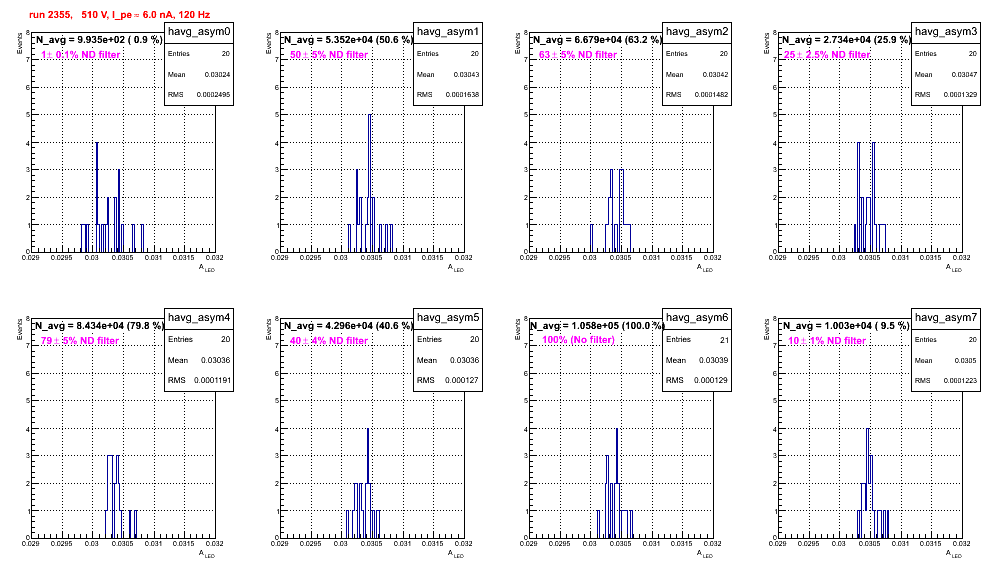Click RMS value 0.0001638
Image resolution: width=996 pixels, height=572 pixels.
[461, 95]
